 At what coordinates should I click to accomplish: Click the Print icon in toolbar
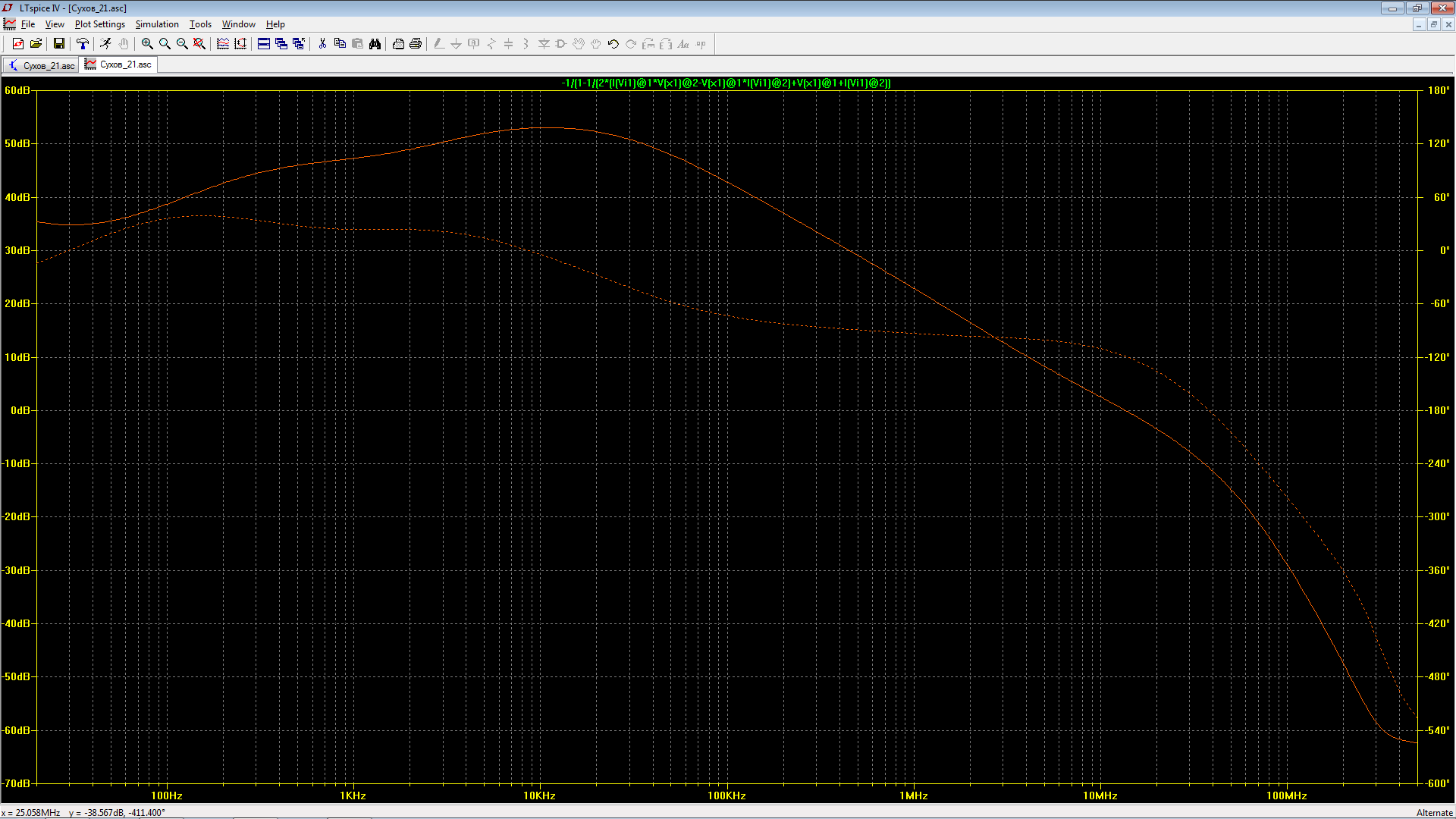click(x=416, y=44)
